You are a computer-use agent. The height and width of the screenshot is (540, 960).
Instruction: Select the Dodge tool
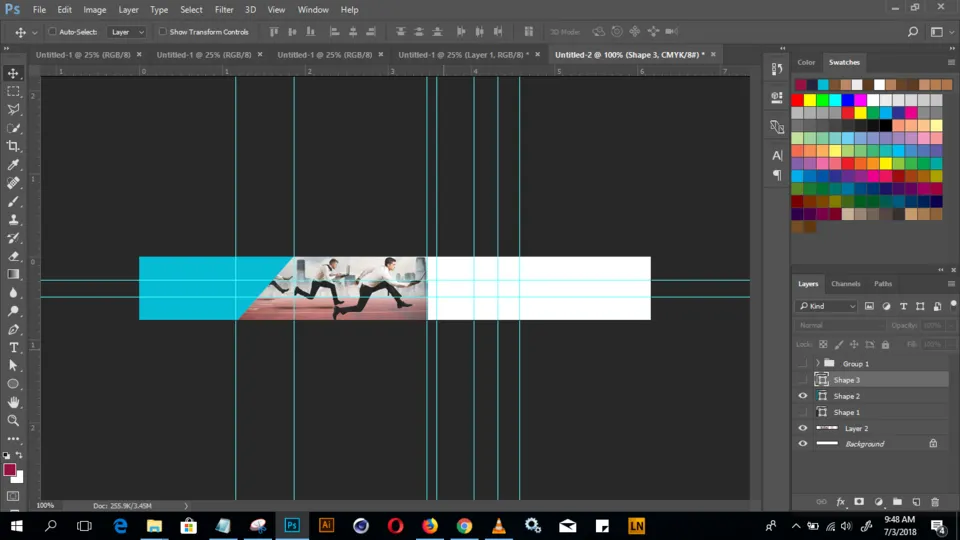click(x=13, y=311)
